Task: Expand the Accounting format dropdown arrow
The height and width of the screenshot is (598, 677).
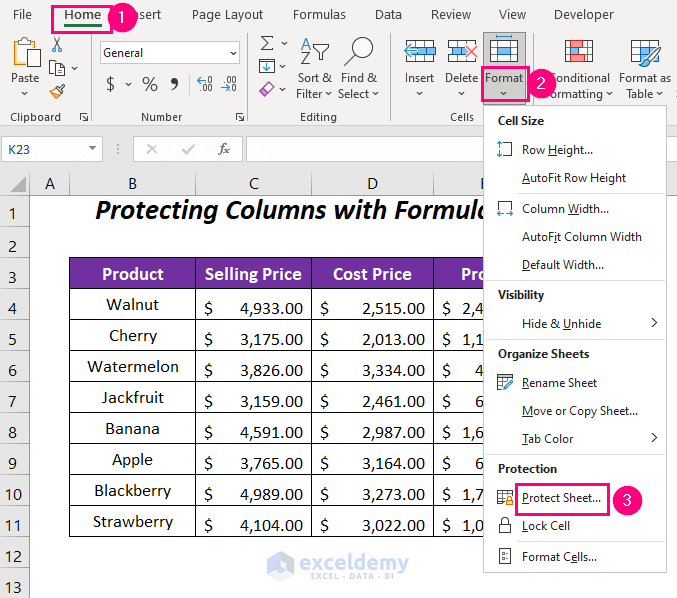Action: 128,84
